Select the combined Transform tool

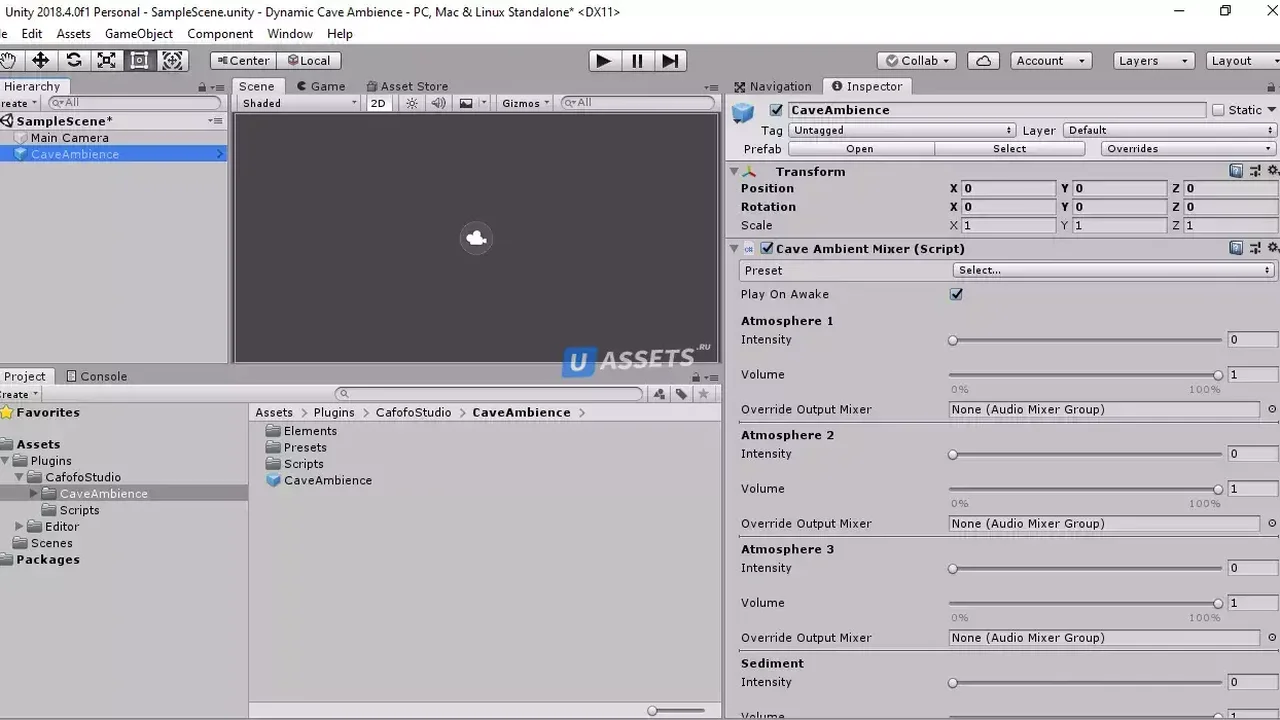point(173,61)
